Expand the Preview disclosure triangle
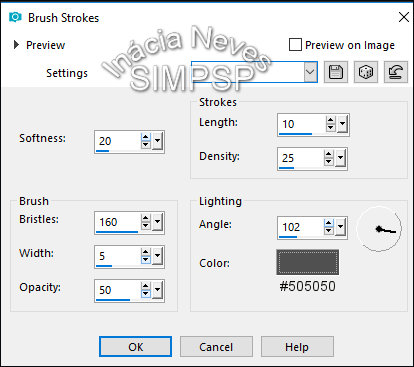Viewport: 414px width, 367px height. click(x=16, y=45)
